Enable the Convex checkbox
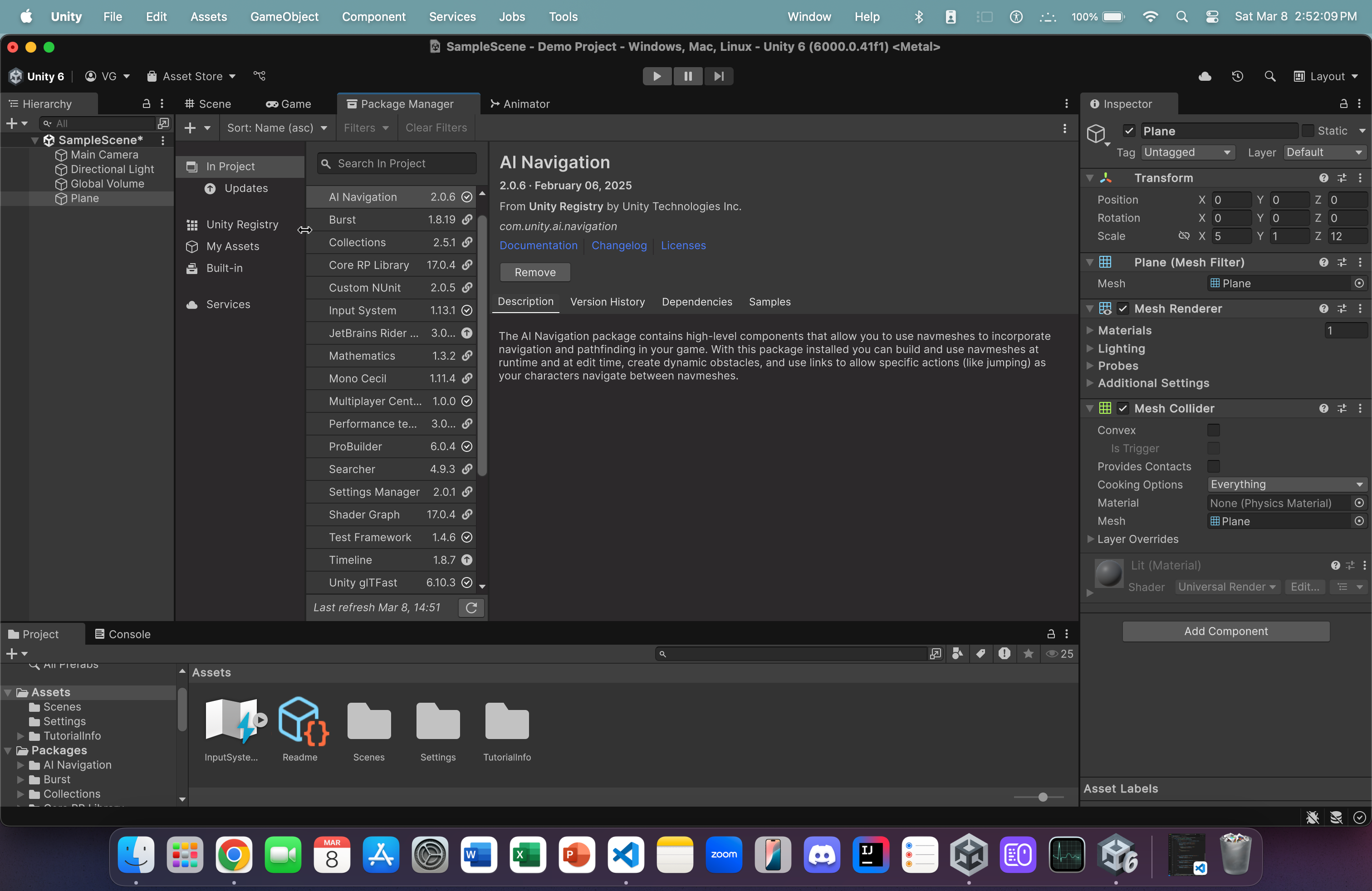 tap(1213, 431)
